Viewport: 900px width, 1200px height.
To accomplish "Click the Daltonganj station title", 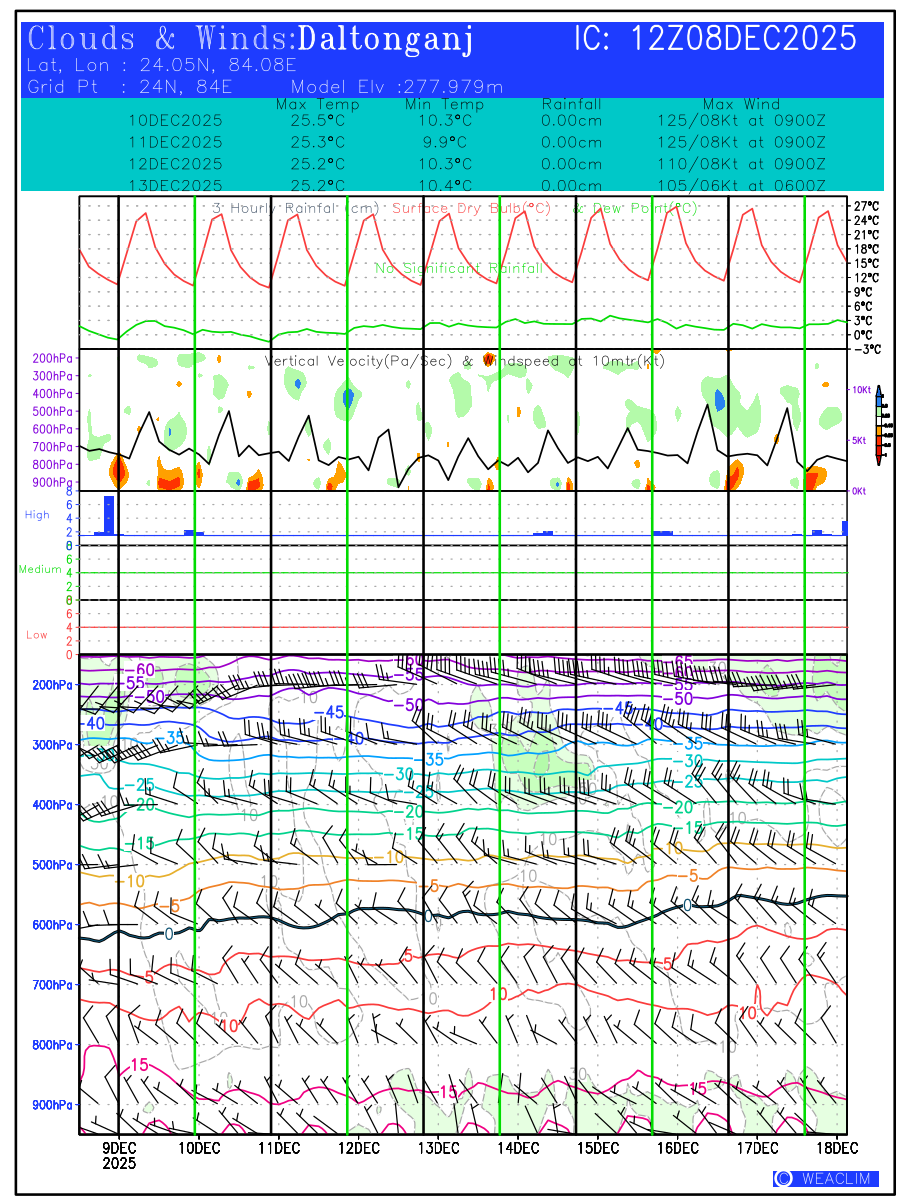I will (x=385, y=39).
